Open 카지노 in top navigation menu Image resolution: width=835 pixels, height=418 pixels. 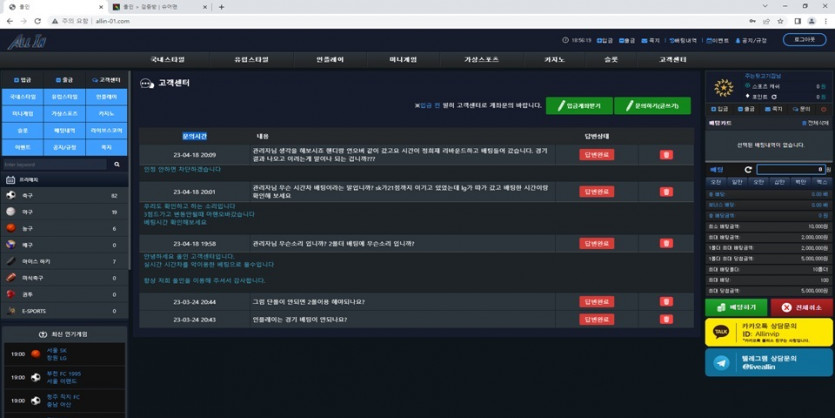553,60
